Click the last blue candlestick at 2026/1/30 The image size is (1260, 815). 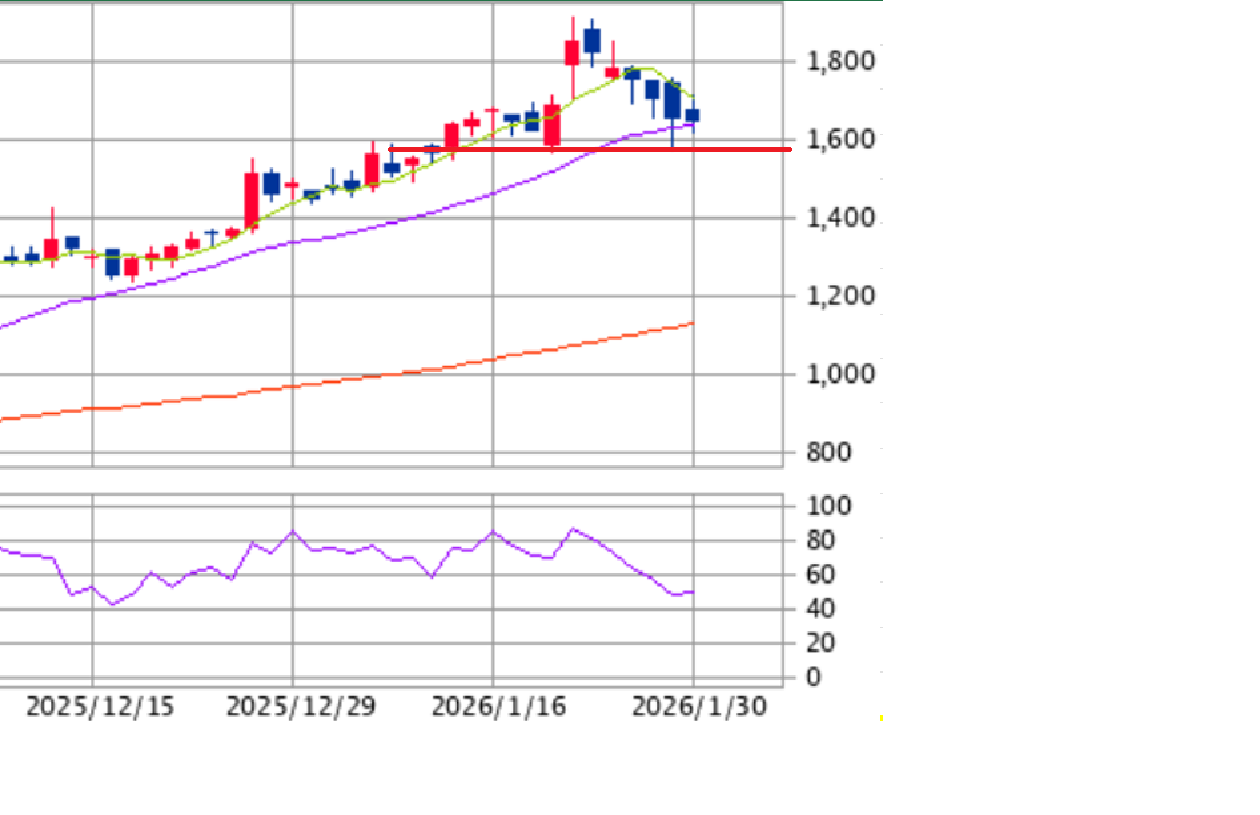[x=692, y=116]
